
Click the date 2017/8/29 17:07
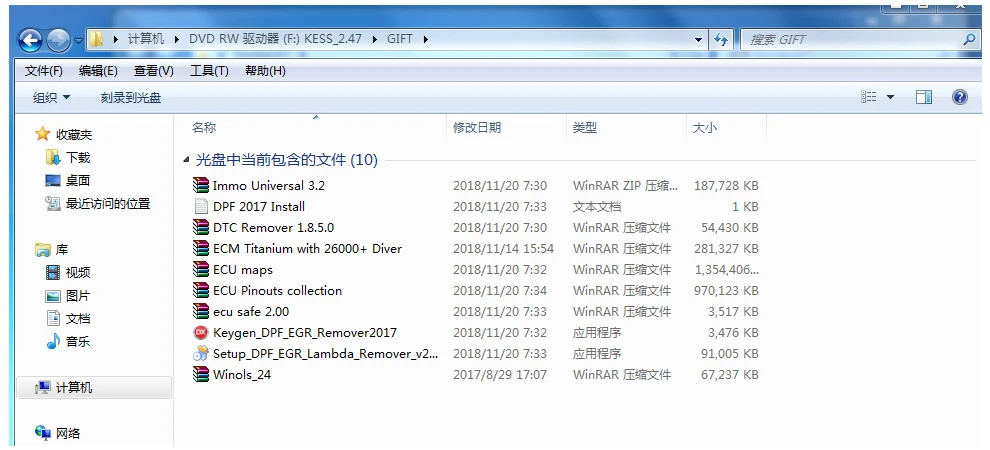pyautogui.click(x=498, y=374)
